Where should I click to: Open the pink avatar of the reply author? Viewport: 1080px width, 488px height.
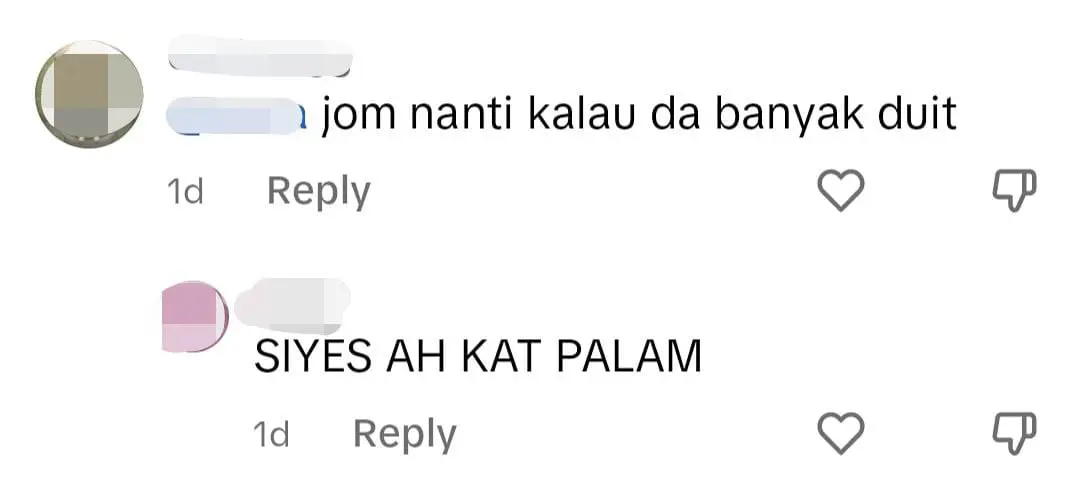[196, 316]
